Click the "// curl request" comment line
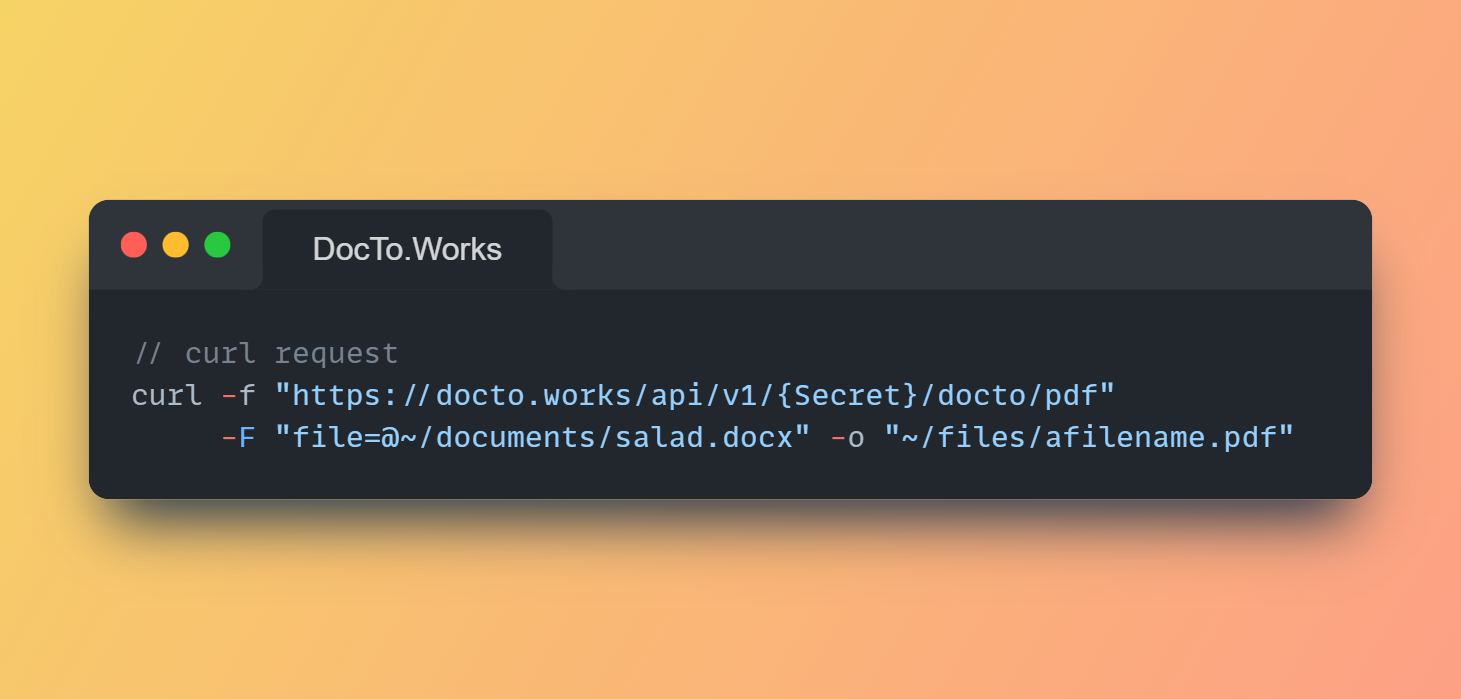Image resolution: width=1461 pixels, height=699 pixels. pyautogui.click(x=266, y=353)
